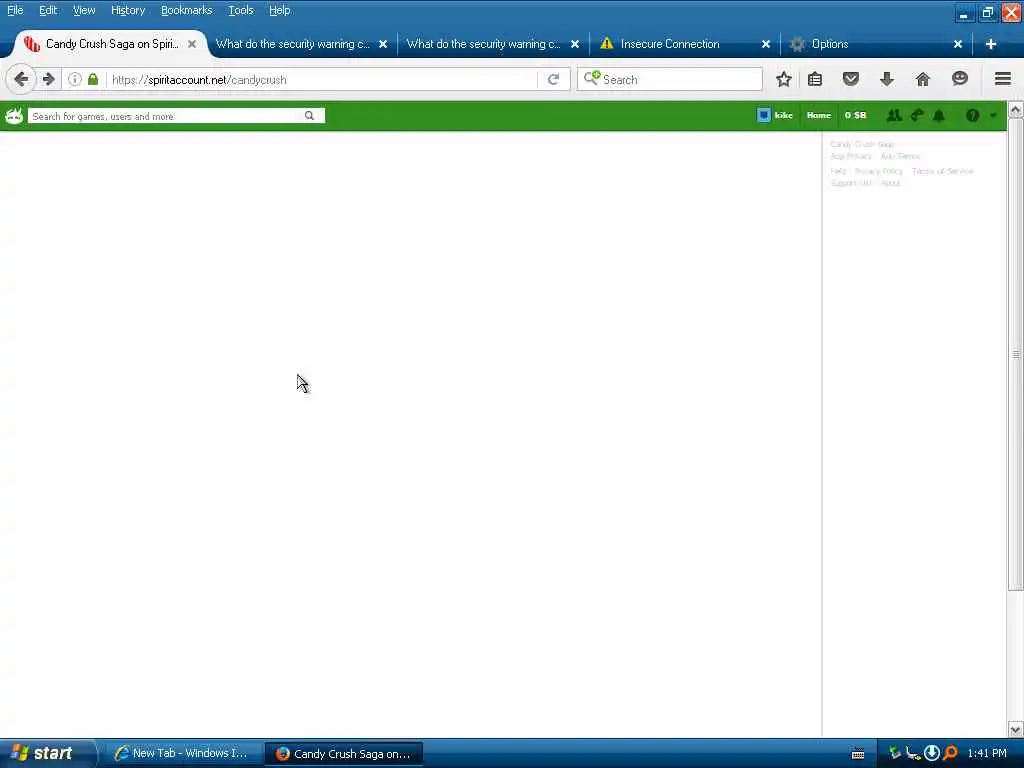This screenshot has width=1024, height=768.
Task: Click the magnifier in games search box
Action: 310,116
